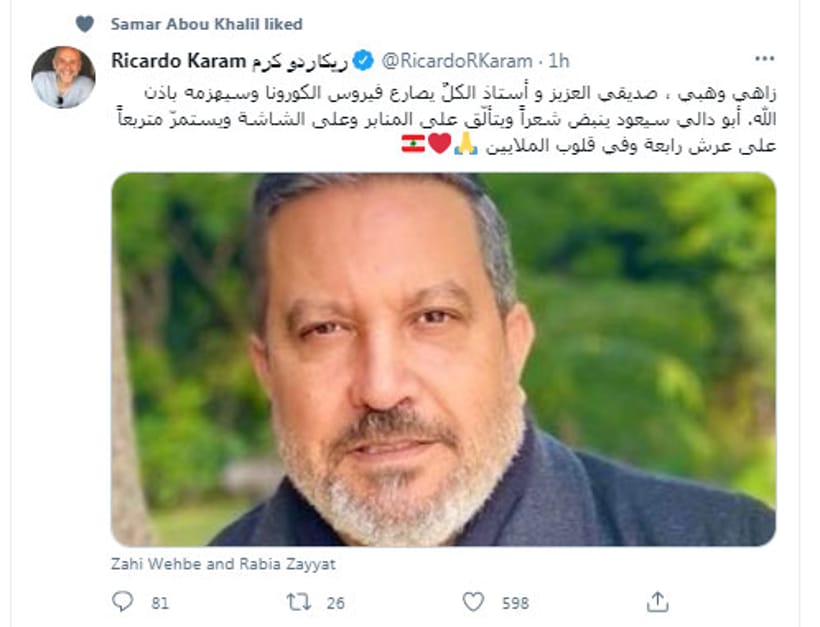Visit the @RicardoRKaram handle
Screen dimensions: 820x627
click(457, 61)
